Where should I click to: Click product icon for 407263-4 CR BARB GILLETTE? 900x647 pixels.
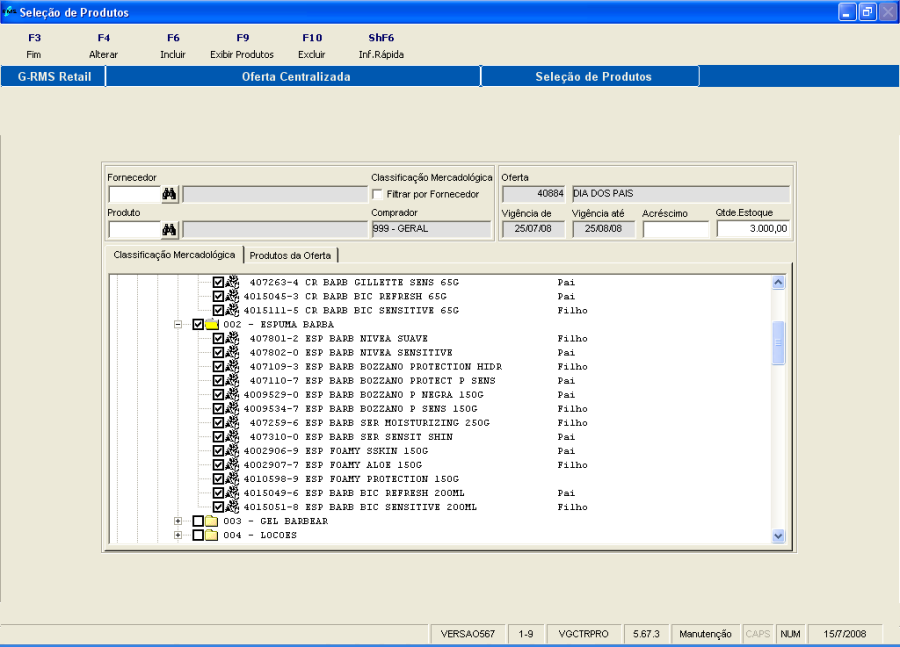[232, 282]
